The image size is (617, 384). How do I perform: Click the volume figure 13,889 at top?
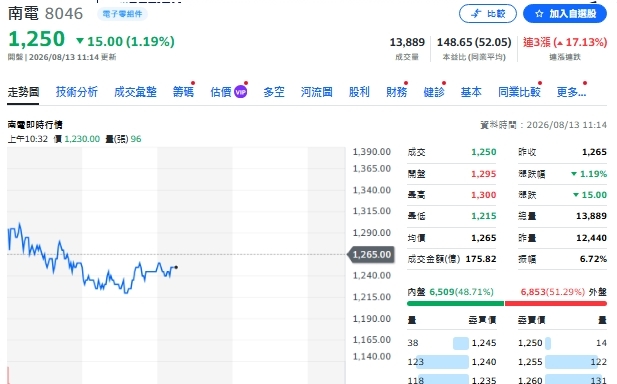[407, 42]
